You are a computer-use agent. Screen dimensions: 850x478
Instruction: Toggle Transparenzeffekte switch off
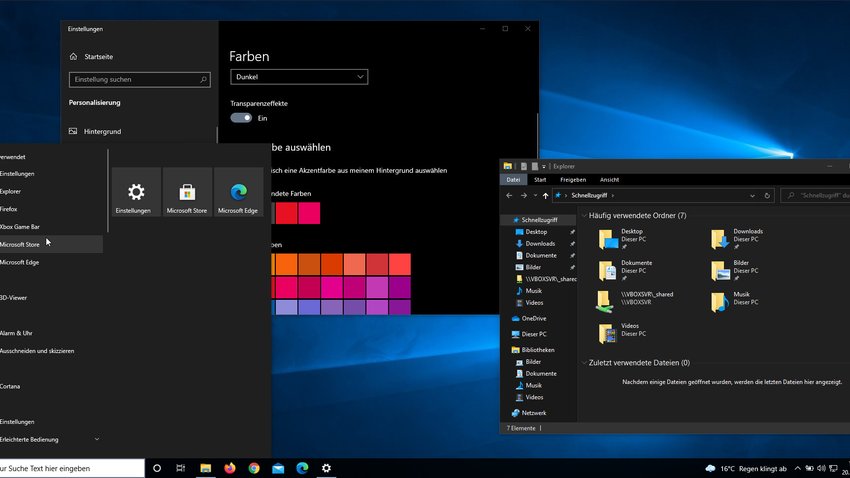click(x=241, y=118)
